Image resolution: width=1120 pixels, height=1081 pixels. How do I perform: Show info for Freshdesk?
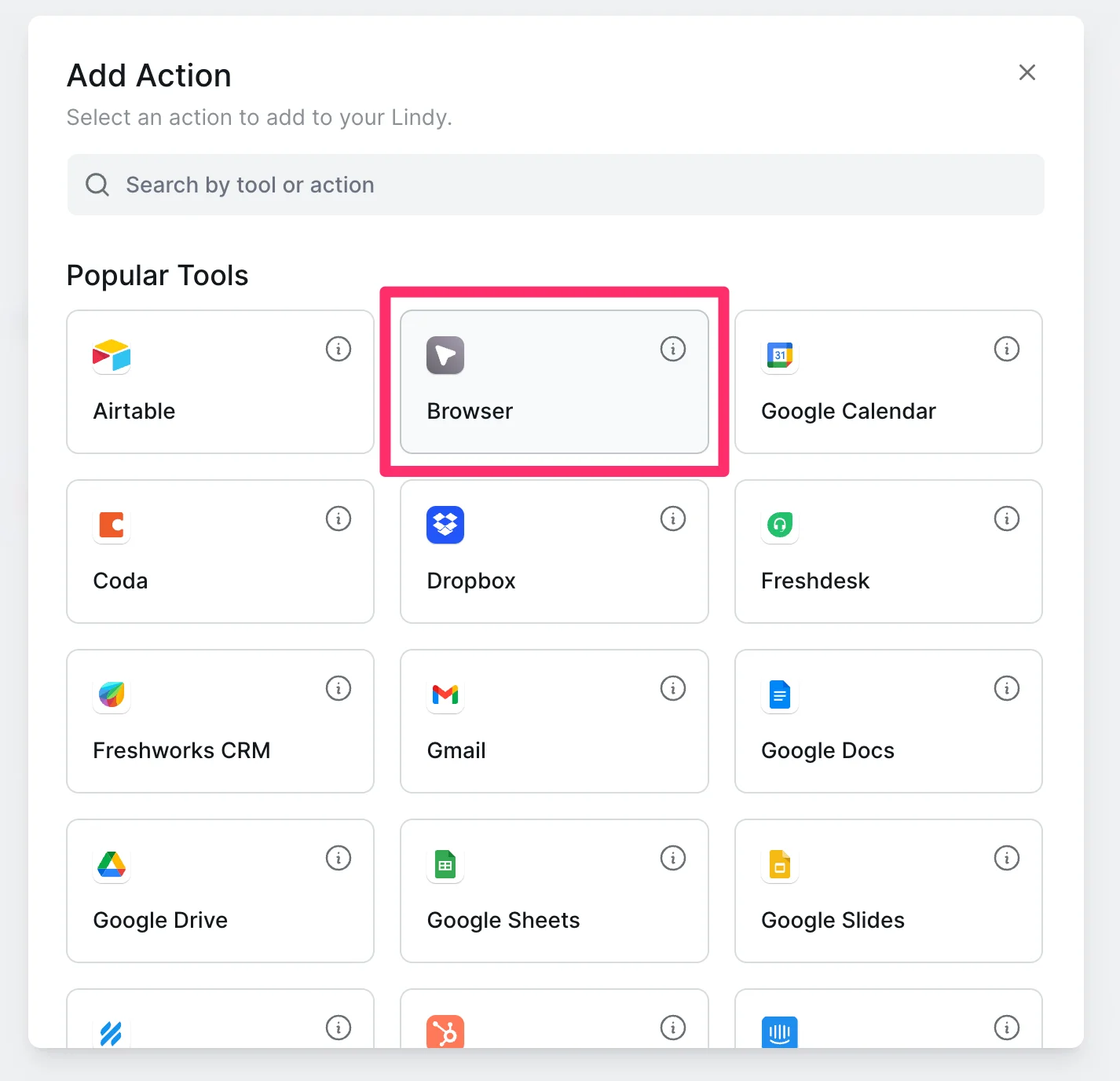pos(1007,519)
